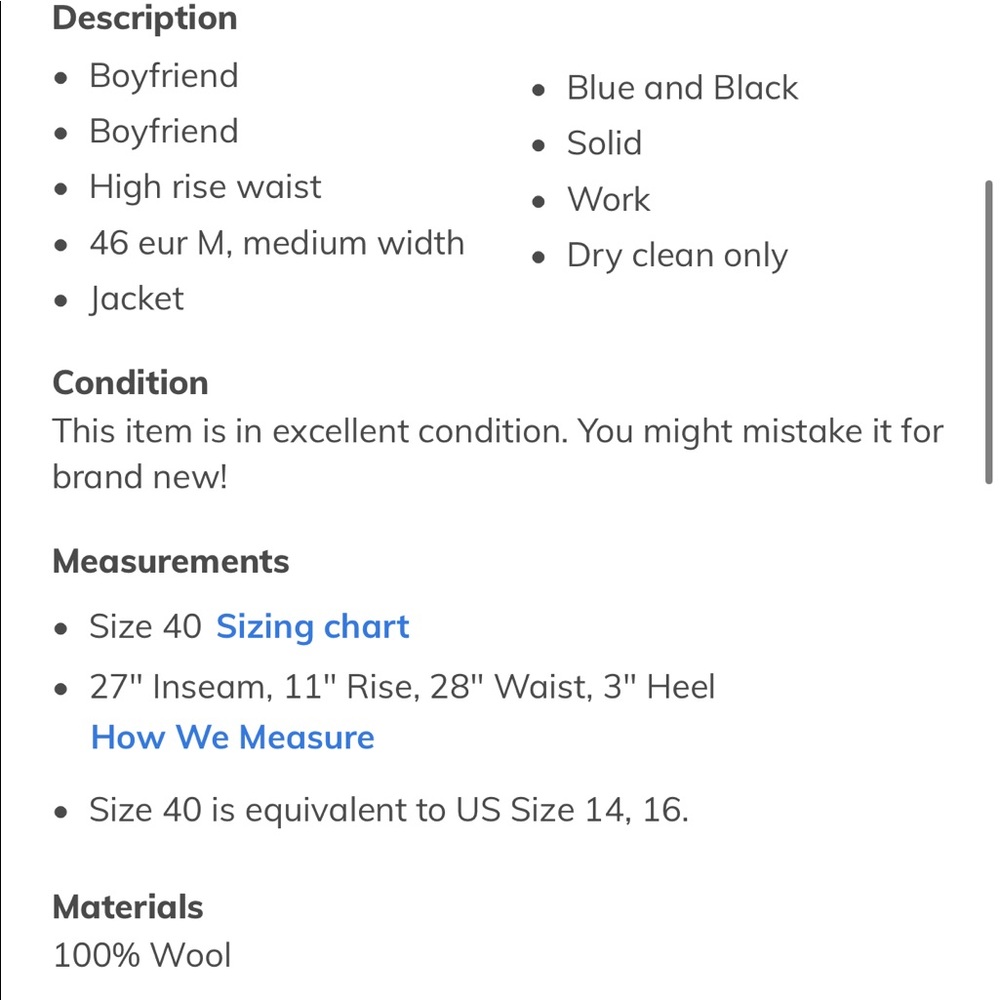The height and width of the screenshot is (1000, 1000).
Task: Click the Description heading
Action: (145, 18)
